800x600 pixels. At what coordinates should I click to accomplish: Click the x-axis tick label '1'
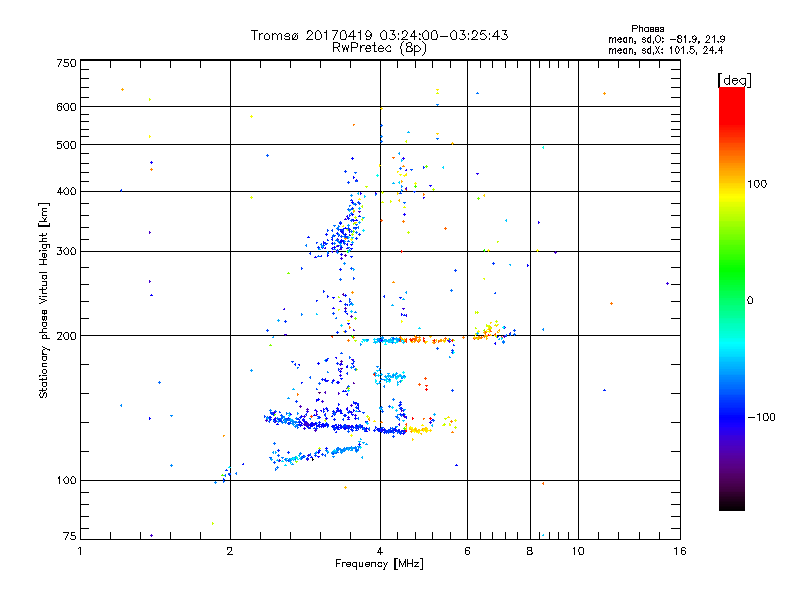(x=80, y=551)
